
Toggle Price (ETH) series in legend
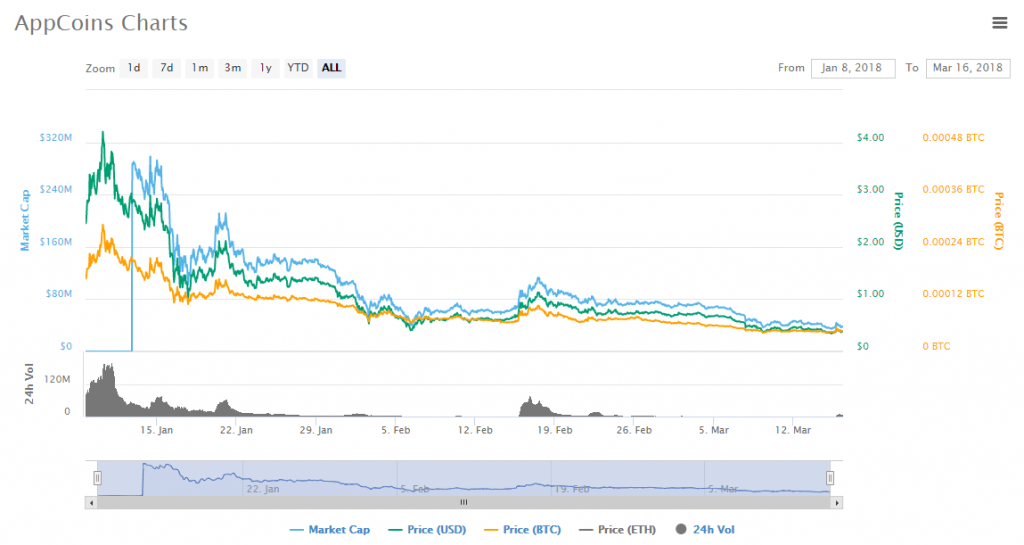[x=618, y=529]
